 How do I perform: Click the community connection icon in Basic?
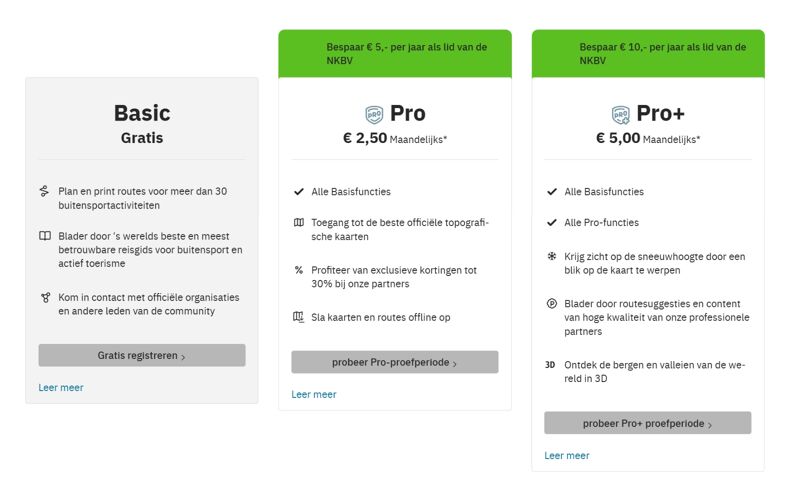click(x=45, y=297)
